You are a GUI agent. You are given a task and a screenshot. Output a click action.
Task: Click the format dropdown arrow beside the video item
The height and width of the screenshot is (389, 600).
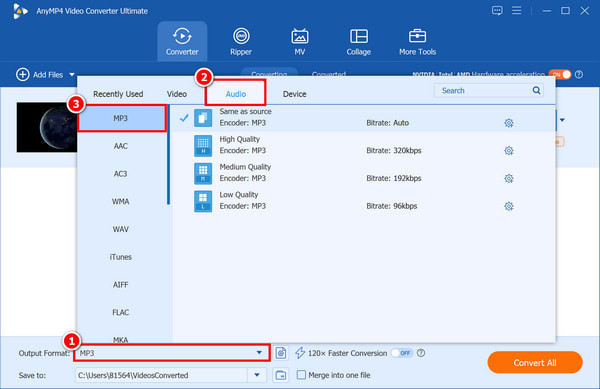pos(562,120)
